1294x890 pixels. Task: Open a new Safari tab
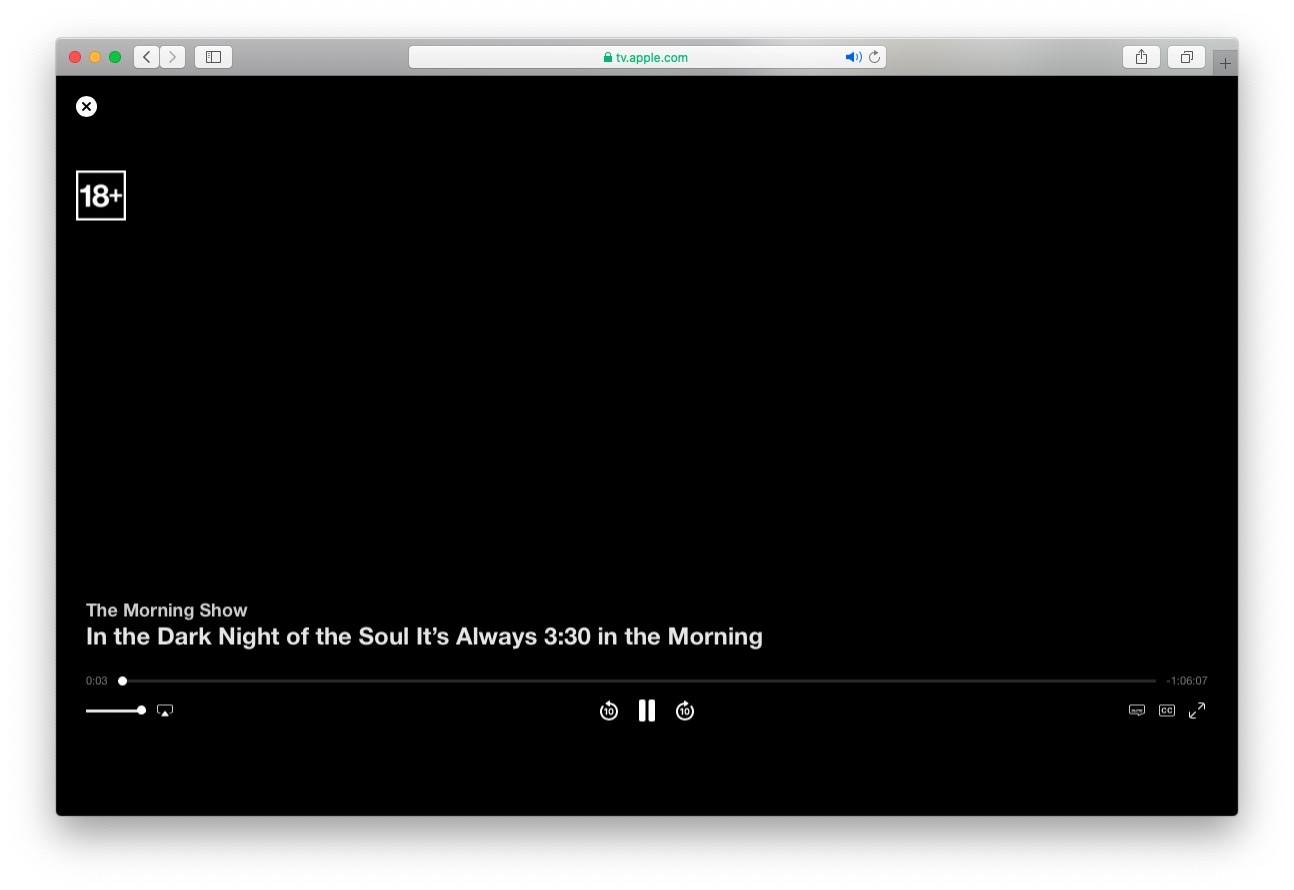1225,63
